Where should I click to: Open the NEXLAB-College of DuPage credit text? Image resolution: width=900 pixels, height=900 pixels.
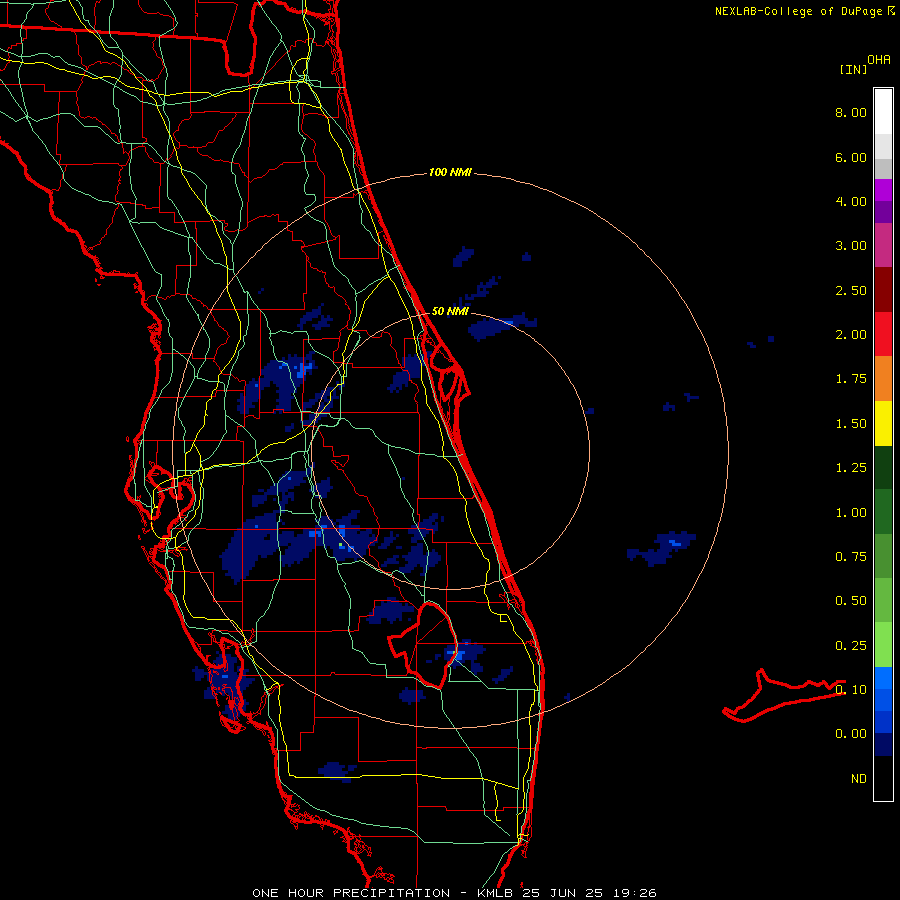pos(805,11)
